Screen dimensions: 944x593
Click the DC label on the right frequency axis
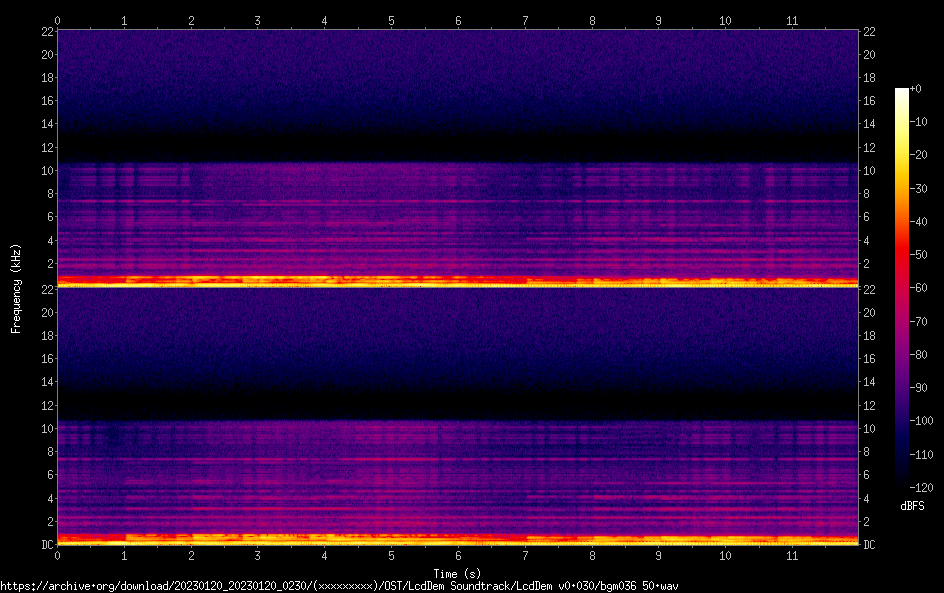tap(870, 544)
